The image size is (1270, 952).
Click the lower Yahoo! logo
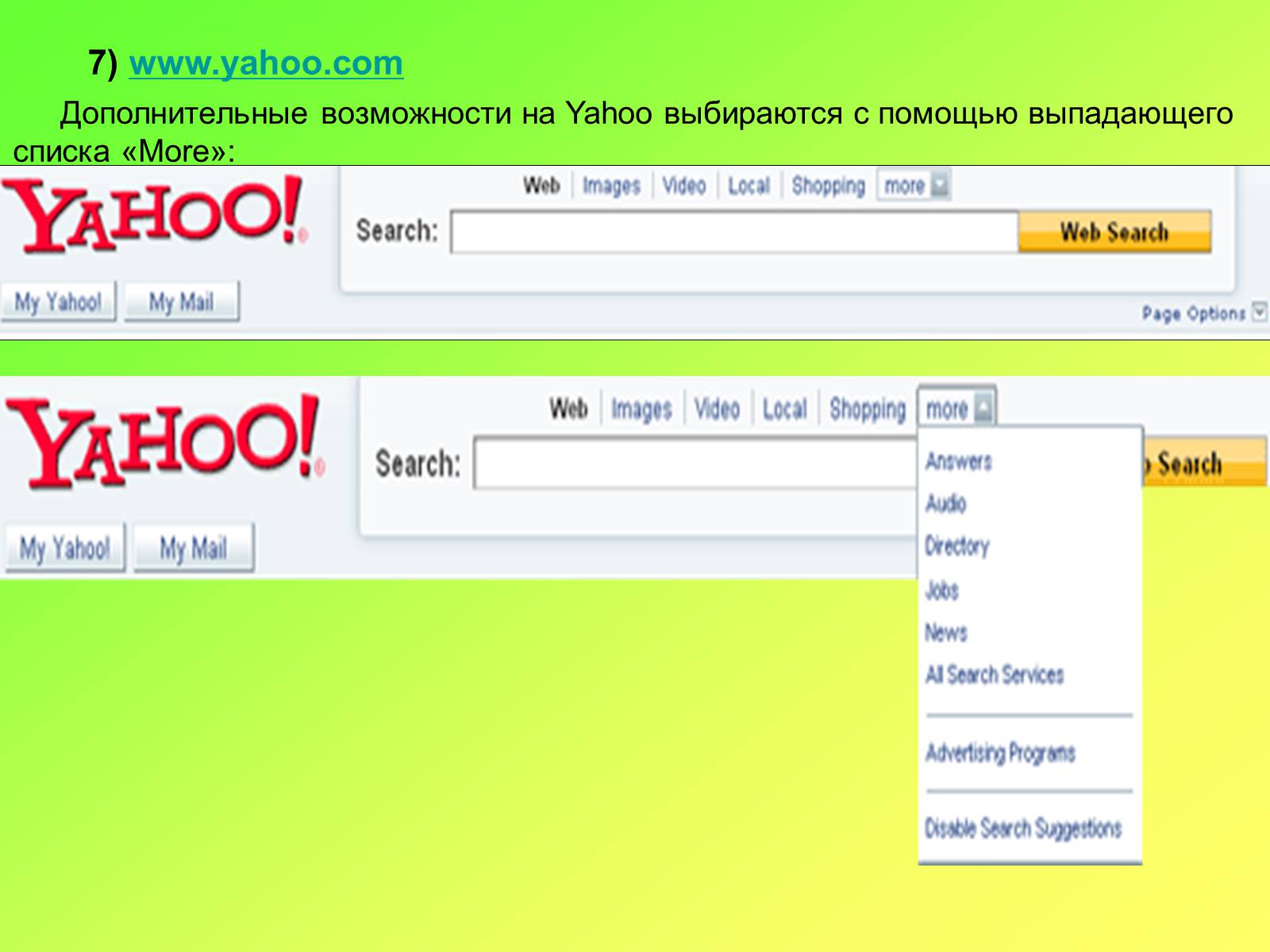pyautogui.click(x=165, y=442)
